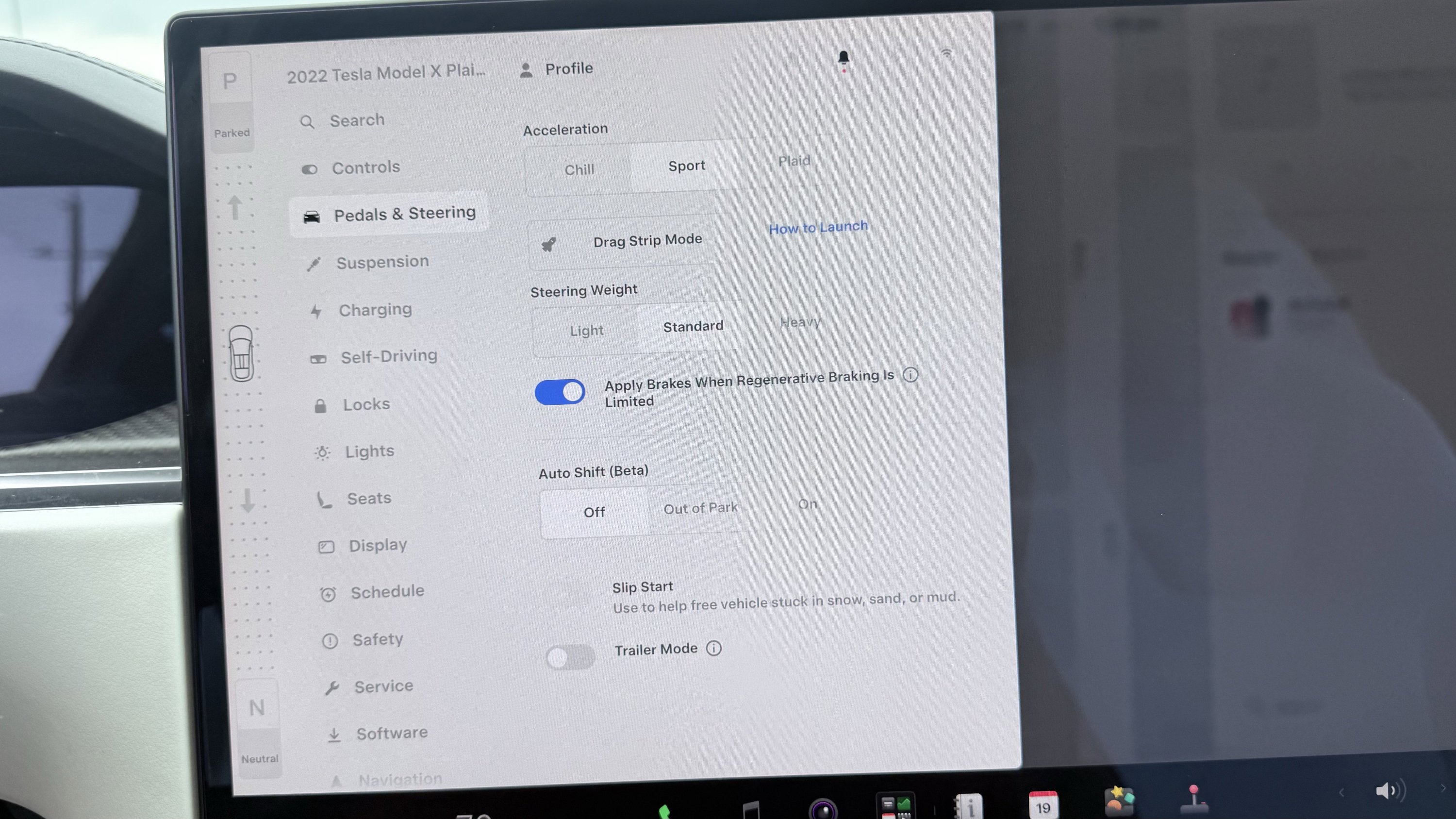Show info about Trailer Mode
1456x819 pixels.
tap(714, 648)
